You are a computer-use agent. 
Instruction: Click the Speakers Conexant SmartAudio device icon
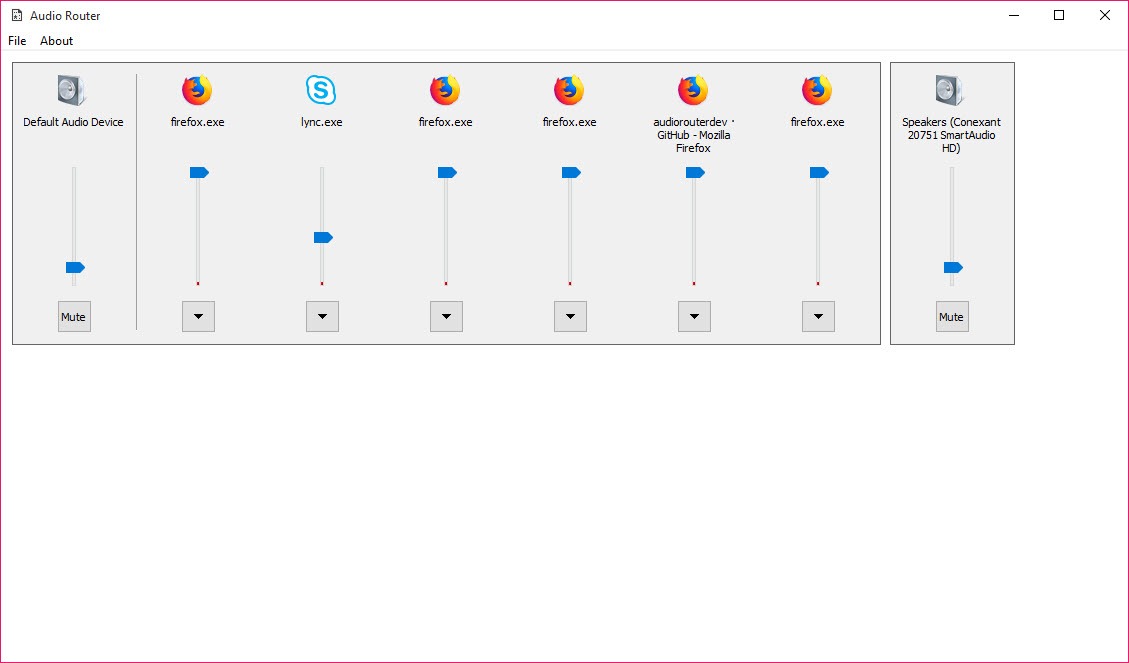(x=950, y=91)
